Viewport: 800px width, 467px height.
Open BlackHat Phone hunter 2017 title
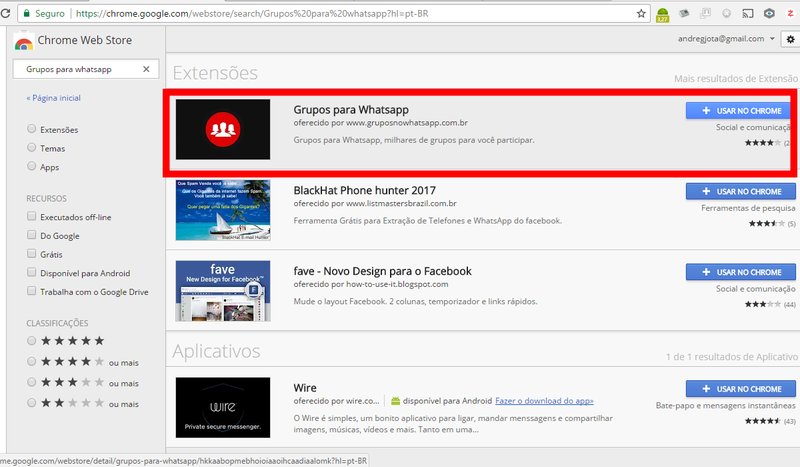(x=365, y=190)
